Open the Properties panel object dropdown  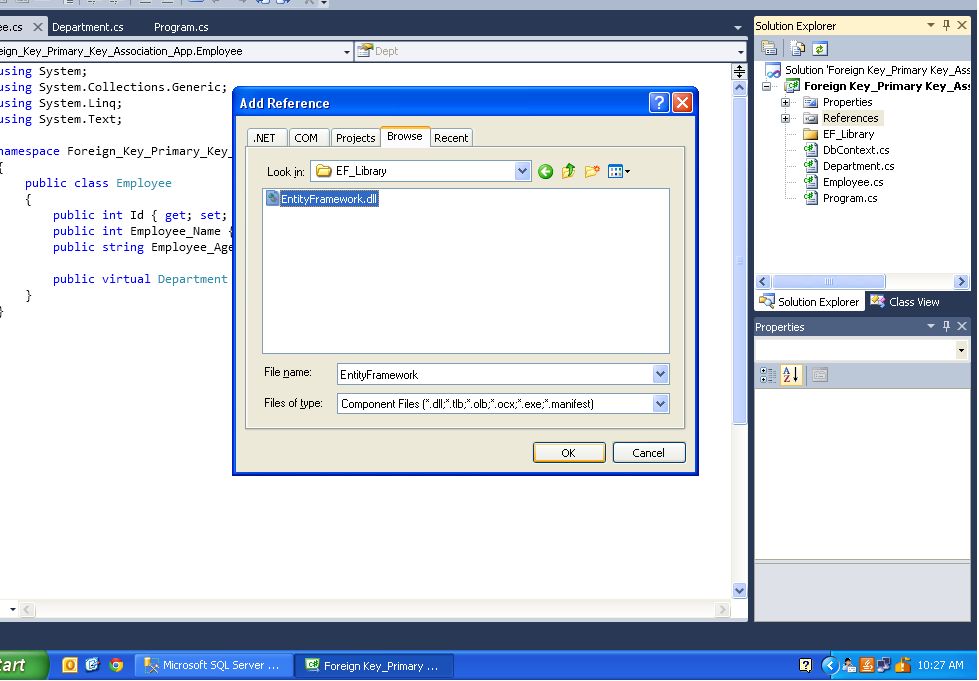[962, 350]
